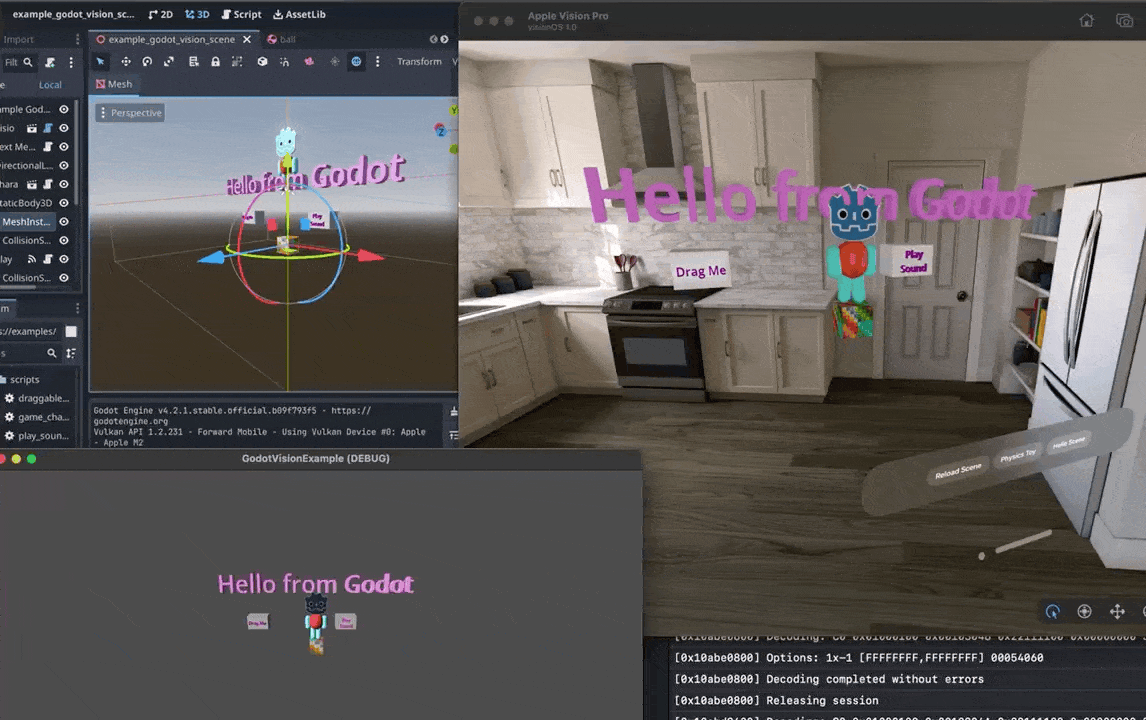This screenshot has width=1146, height=720.
Task: Toggle the environment preview globe icon
Action: point(356,61)
